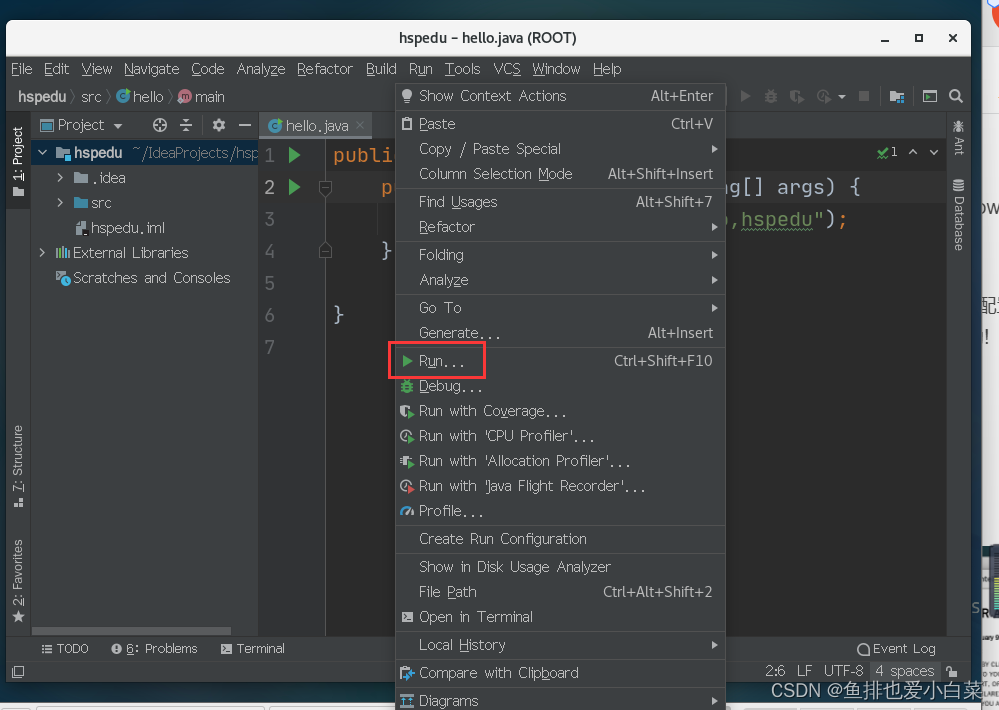Screen dimensions: 999x710
Task: Click the Locate/Select Opened File crosshair icon
Action: [x=160, y=125]
